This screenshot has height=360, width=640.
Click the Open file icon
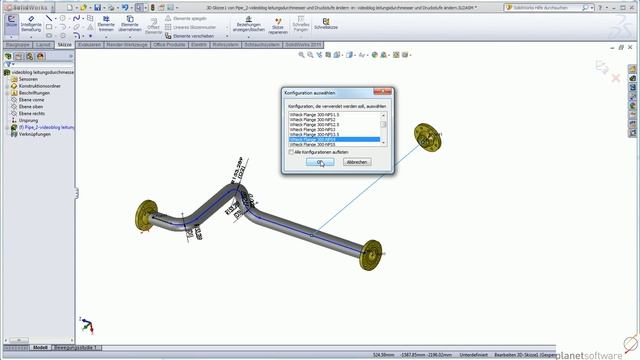point(83,7)
